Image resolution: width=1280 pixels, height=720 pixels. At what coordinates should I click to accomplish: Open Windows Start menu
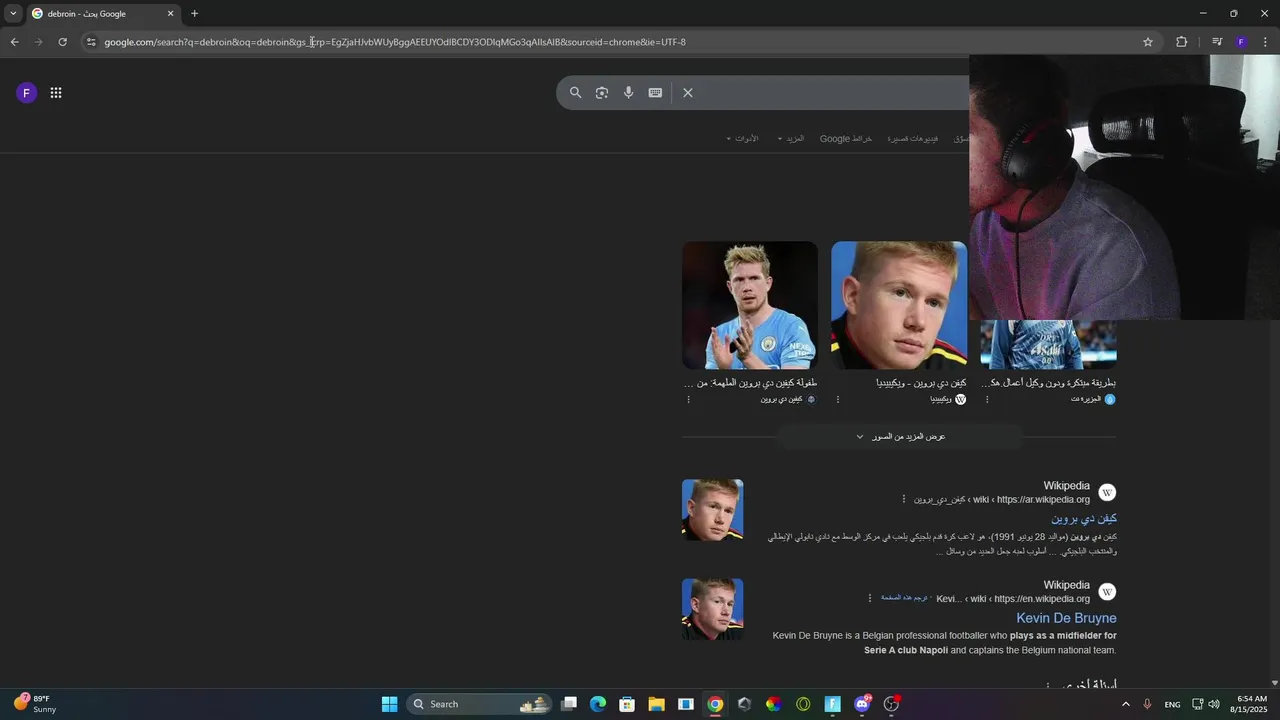click(389, 704)
